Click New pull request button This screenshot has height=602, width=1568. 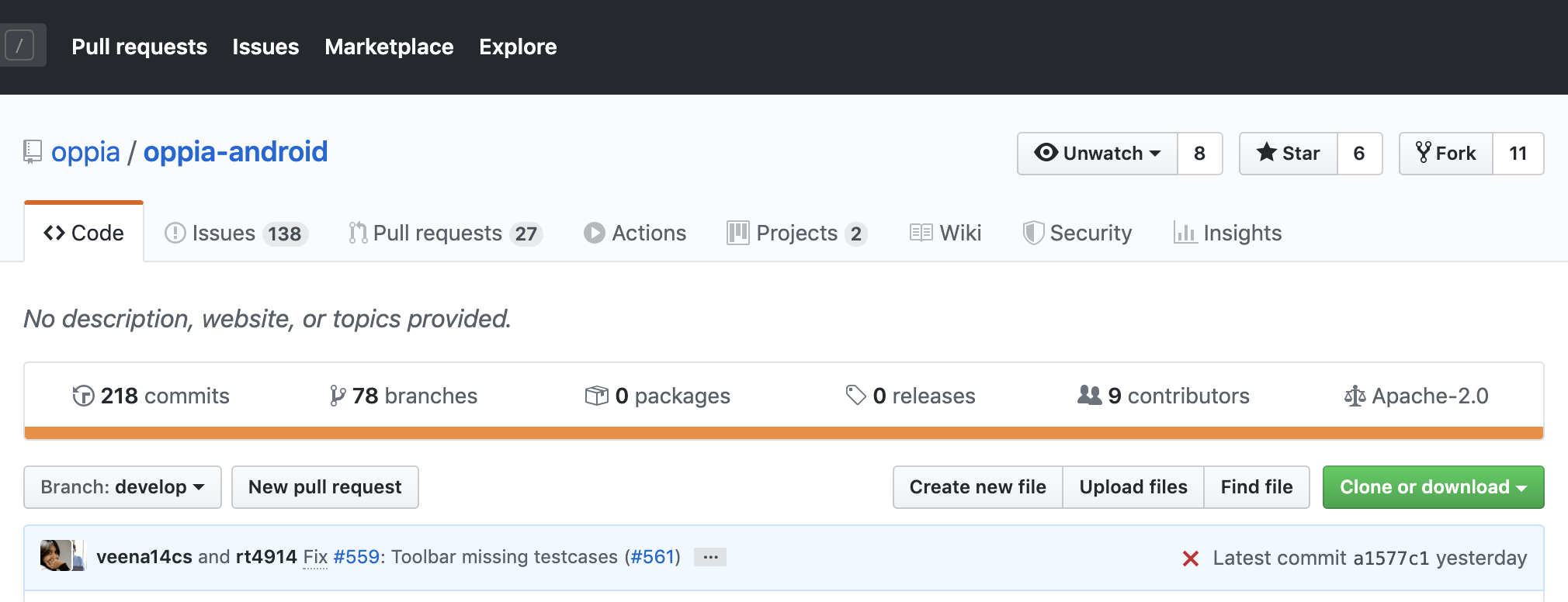325,487
